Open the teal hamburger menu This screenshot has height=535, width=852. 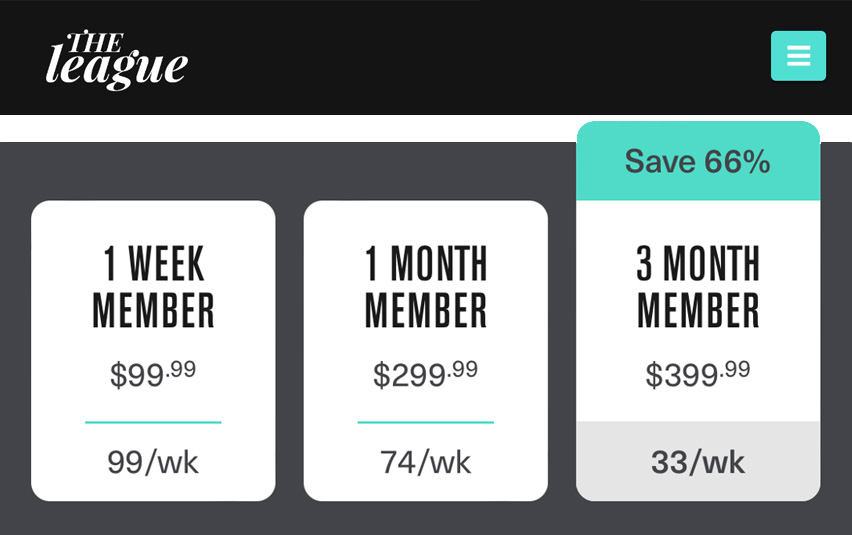(798, 56)
